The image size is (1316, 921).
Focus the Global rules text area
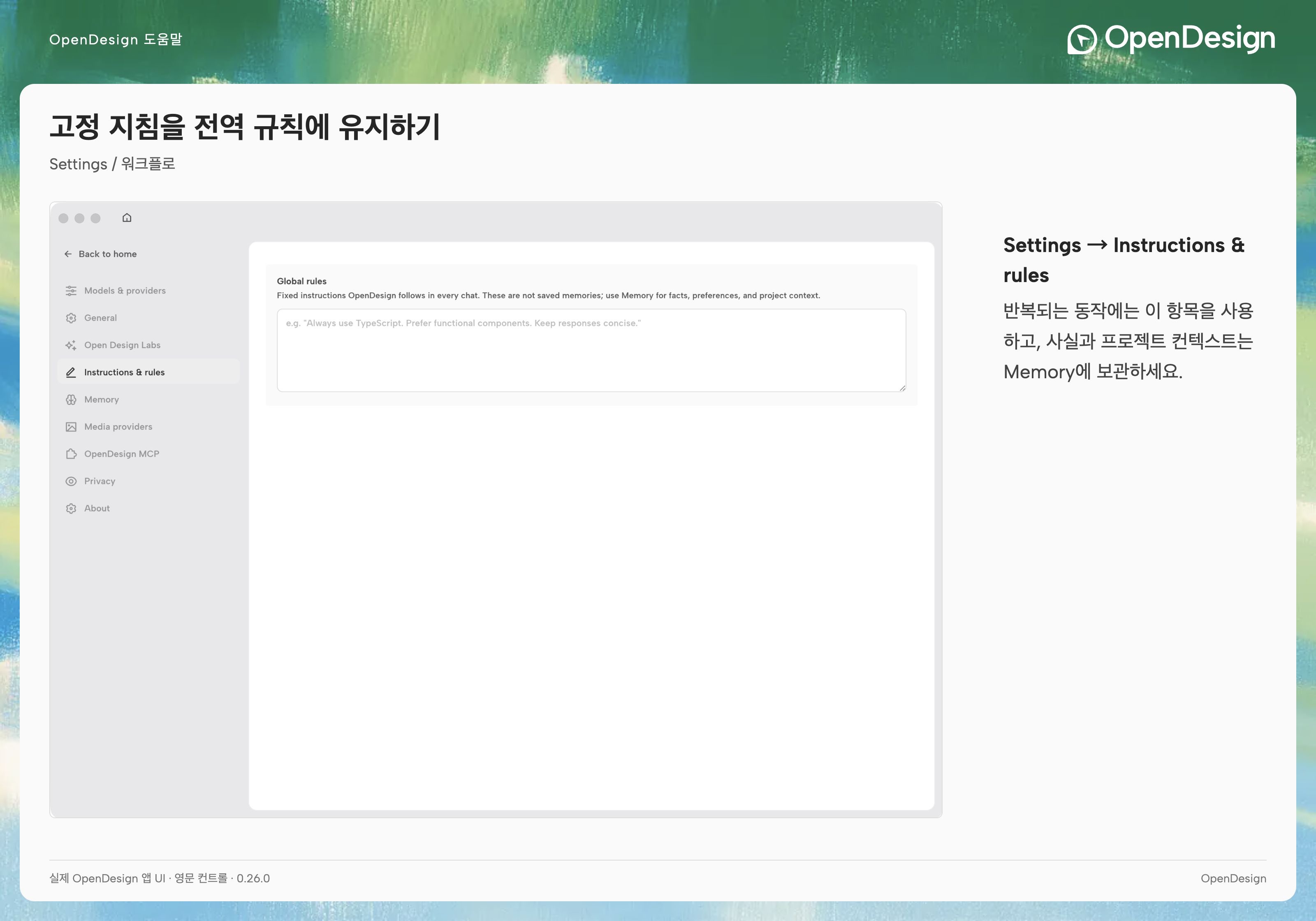[591, 350]
